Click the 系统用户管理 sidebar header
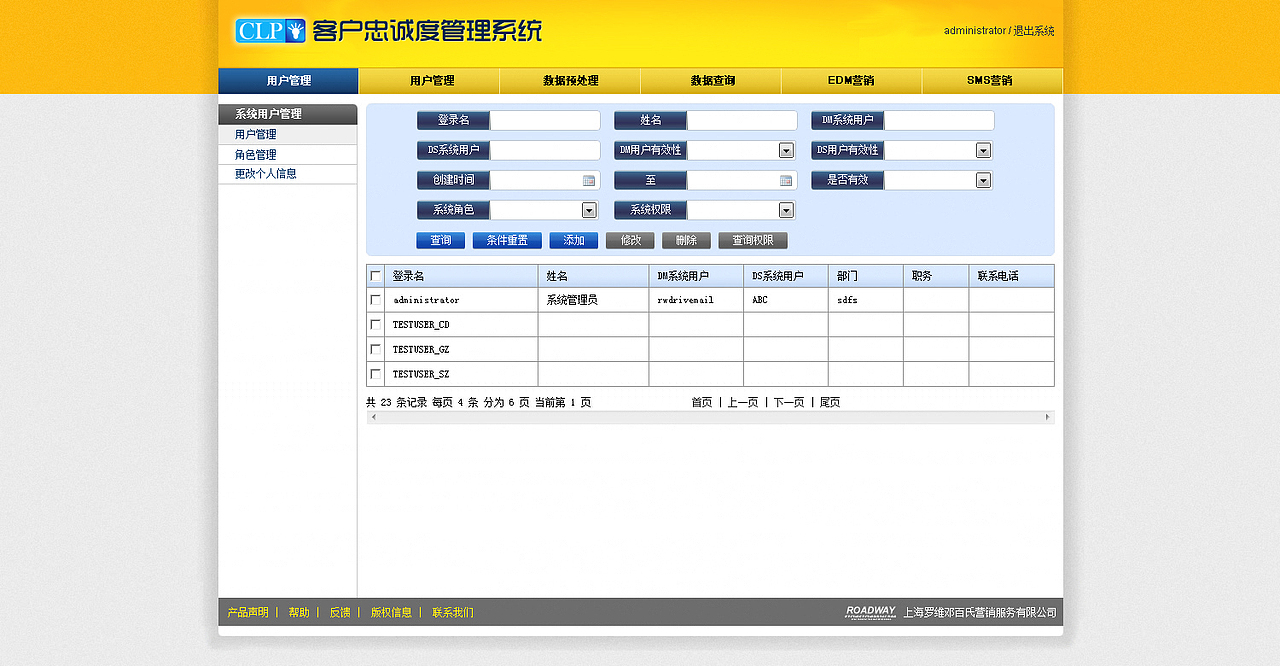The width and height of the screenshot is (1280, 666). (288, 114)
